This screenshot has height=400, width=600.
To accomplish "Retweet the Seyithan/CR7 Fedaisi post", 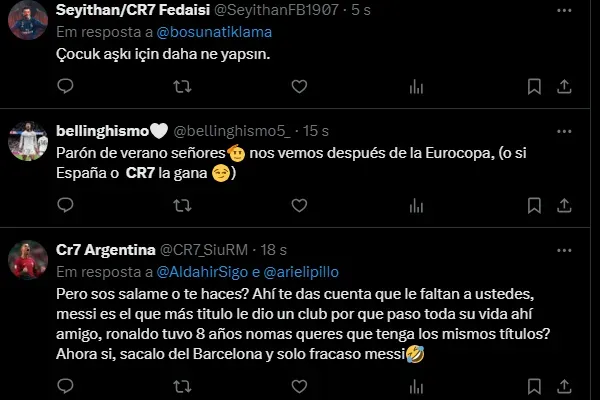I will [182, 87].
